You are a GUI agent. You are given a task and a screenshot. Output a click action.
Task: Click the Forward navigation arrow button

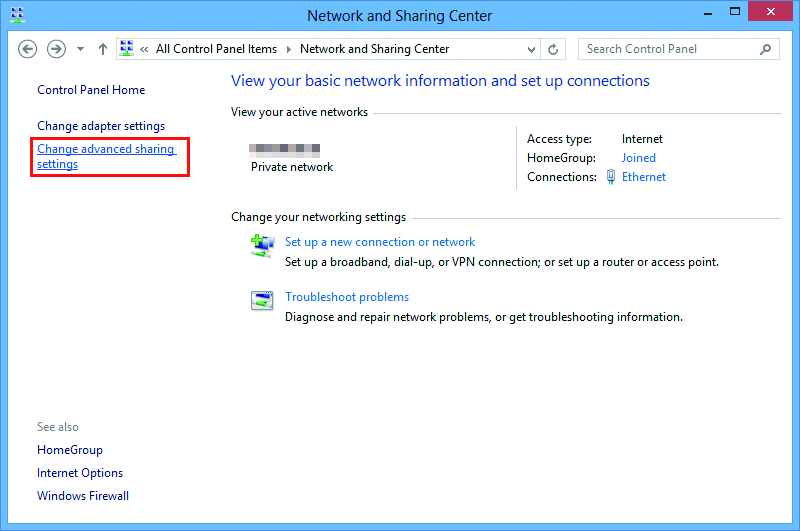coord(56,49)
